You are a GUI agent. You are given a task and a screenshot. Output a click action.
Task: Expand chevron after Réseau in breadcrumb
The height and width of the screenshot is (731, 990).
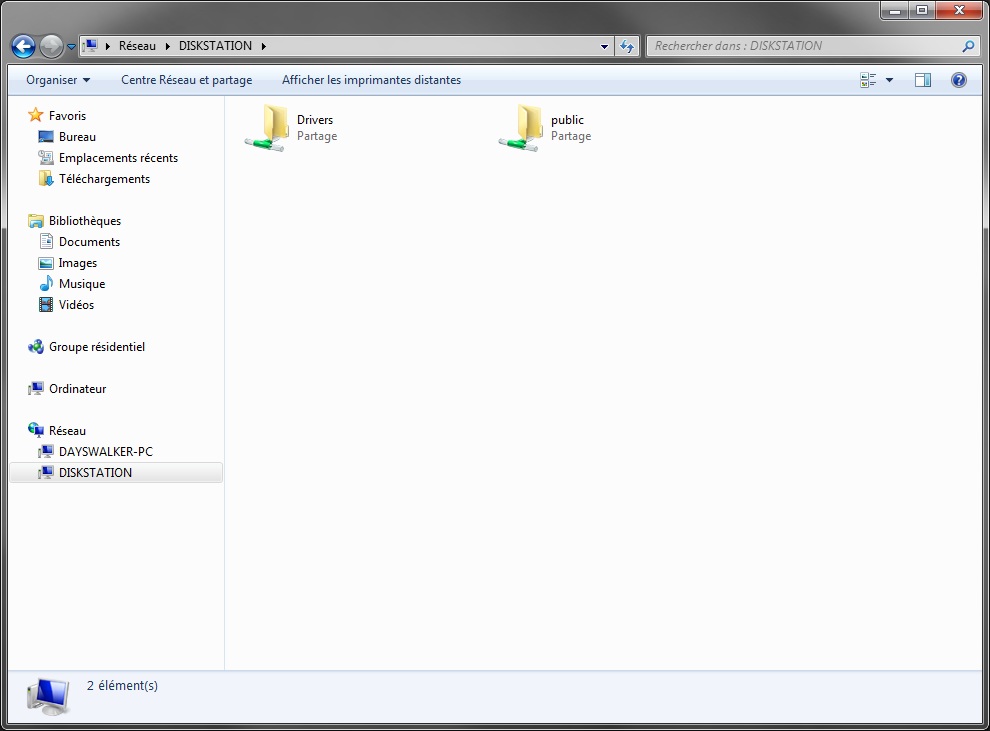(168, 46)
